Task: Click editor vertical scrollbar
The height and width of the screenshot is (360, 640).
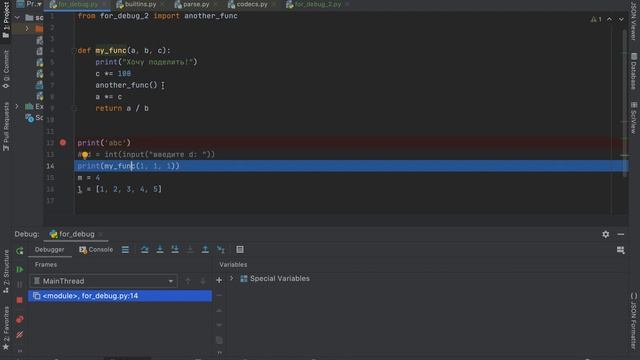Action: (624, 102)
